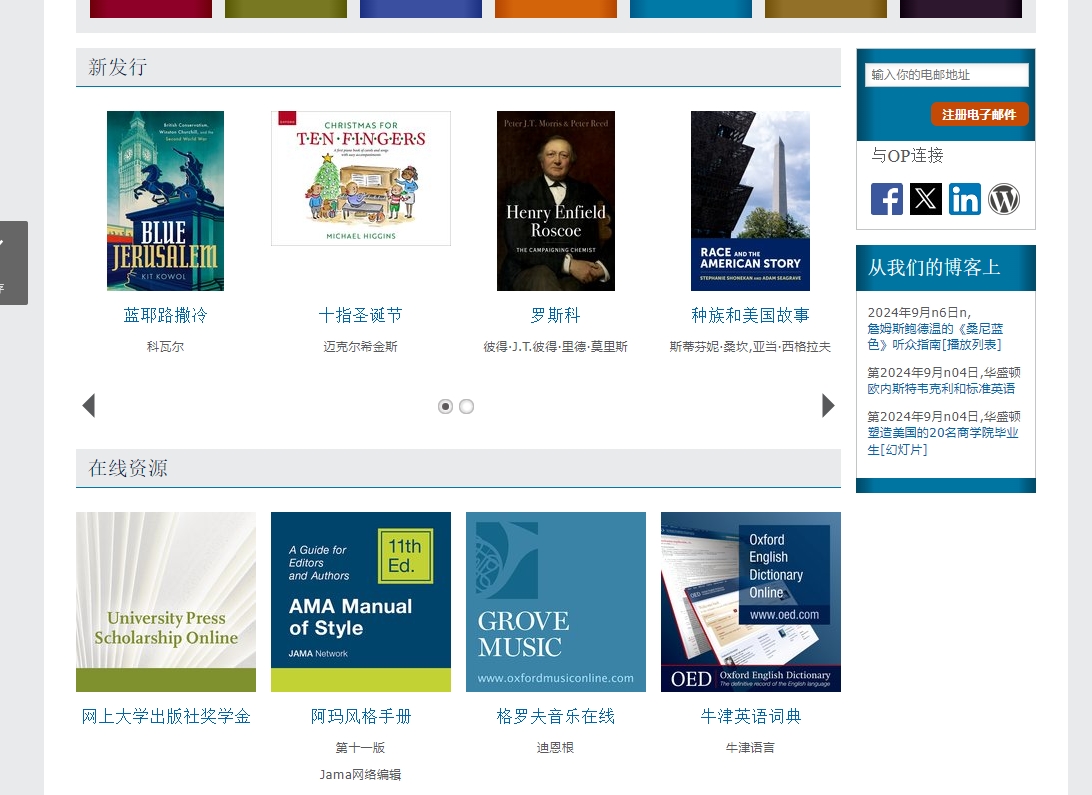Image resolution: width=1092 pixels, height=795 pixels.
Task: Click the email address input field
Action: [946, 74]
